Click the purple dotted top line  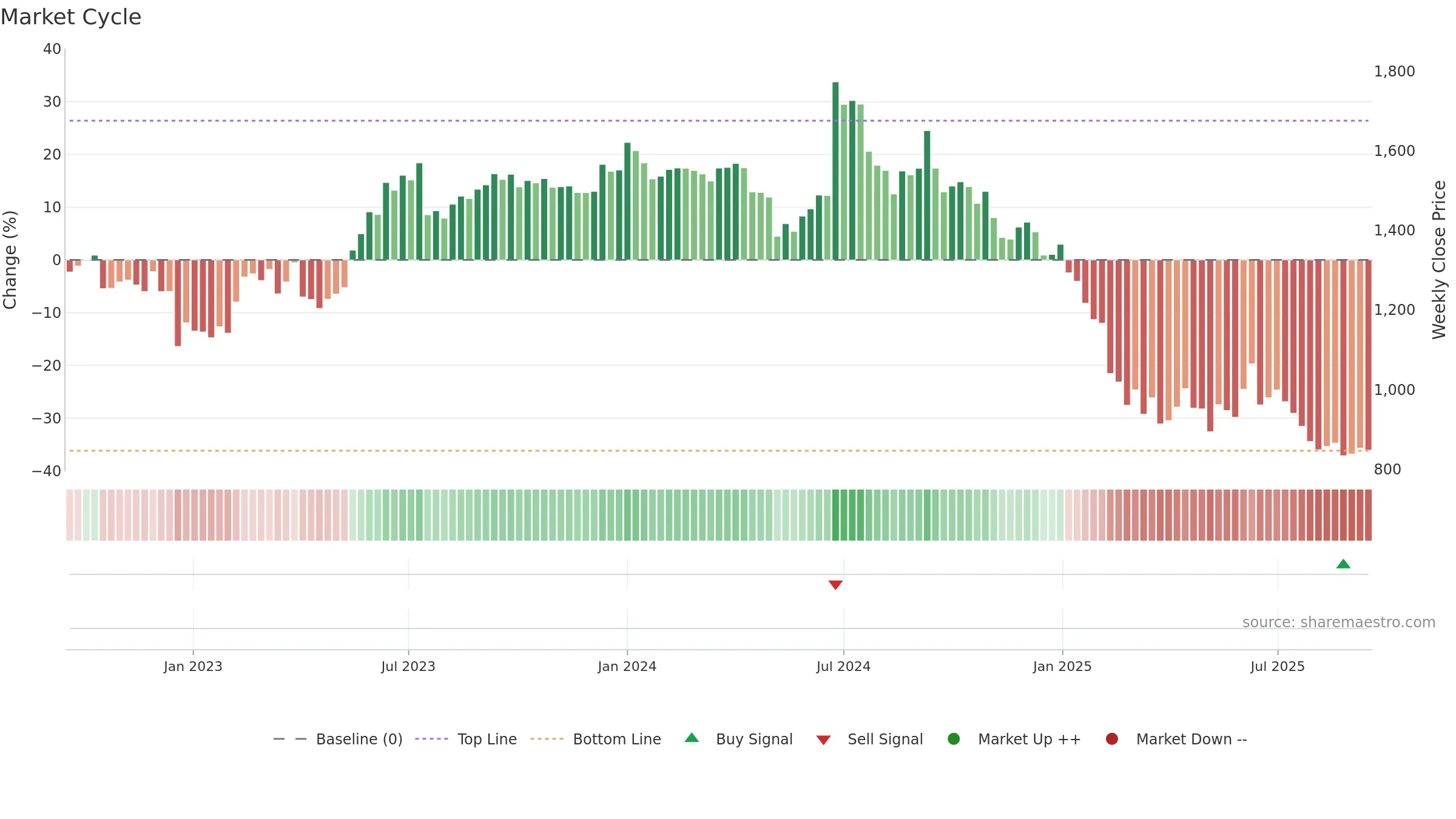pyautogui.click(x=719, y=121)
